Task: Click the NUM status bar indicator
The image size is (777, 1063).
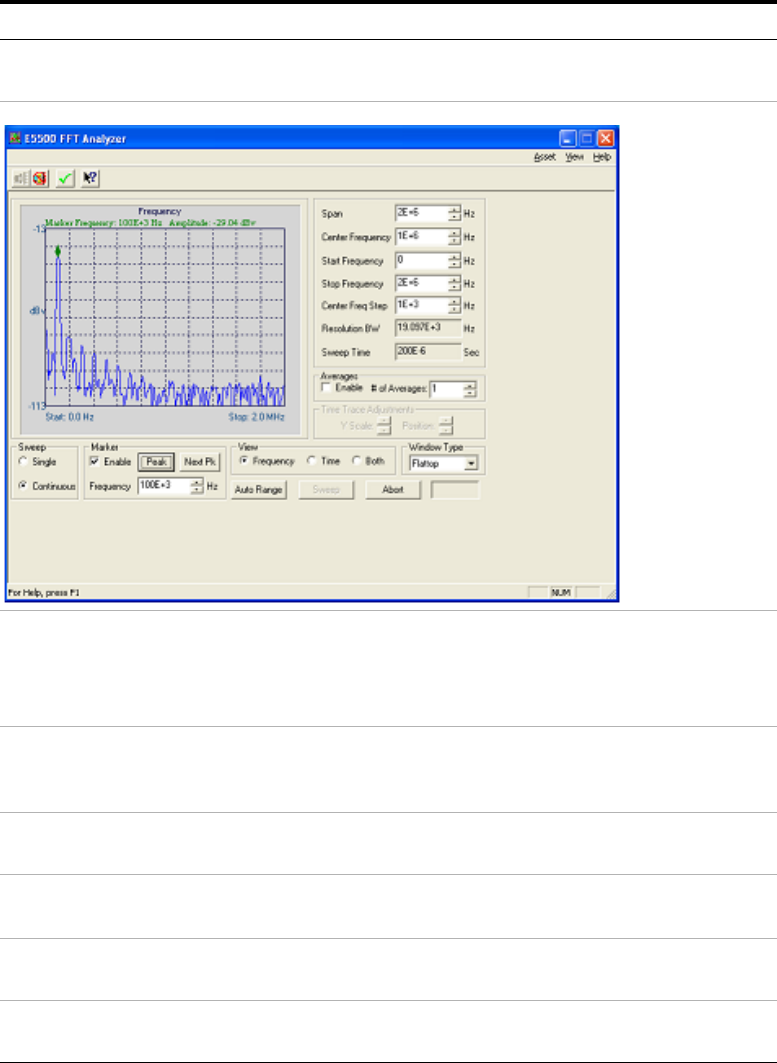Action: (561, 593)
